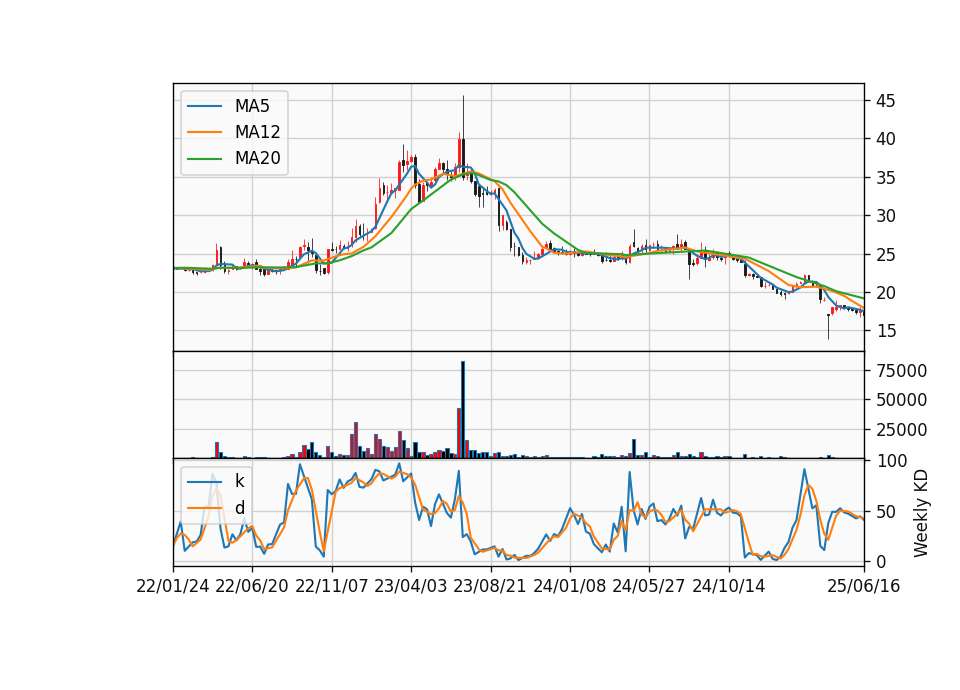This screenshot has width=960, height=690.
Task: Click the MA5 legend label
Action: point(252,106)
